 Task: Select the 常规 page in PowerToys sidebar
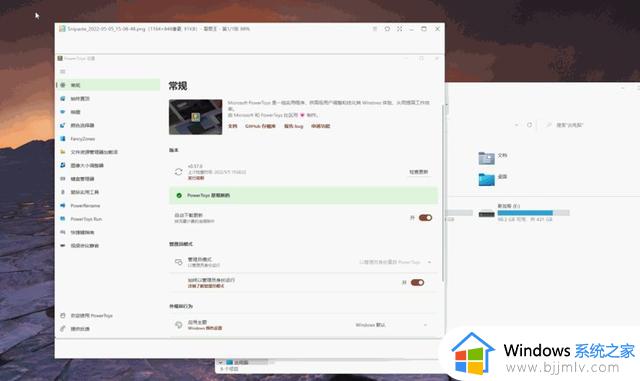pyautogui.click(x=108, y=85)
